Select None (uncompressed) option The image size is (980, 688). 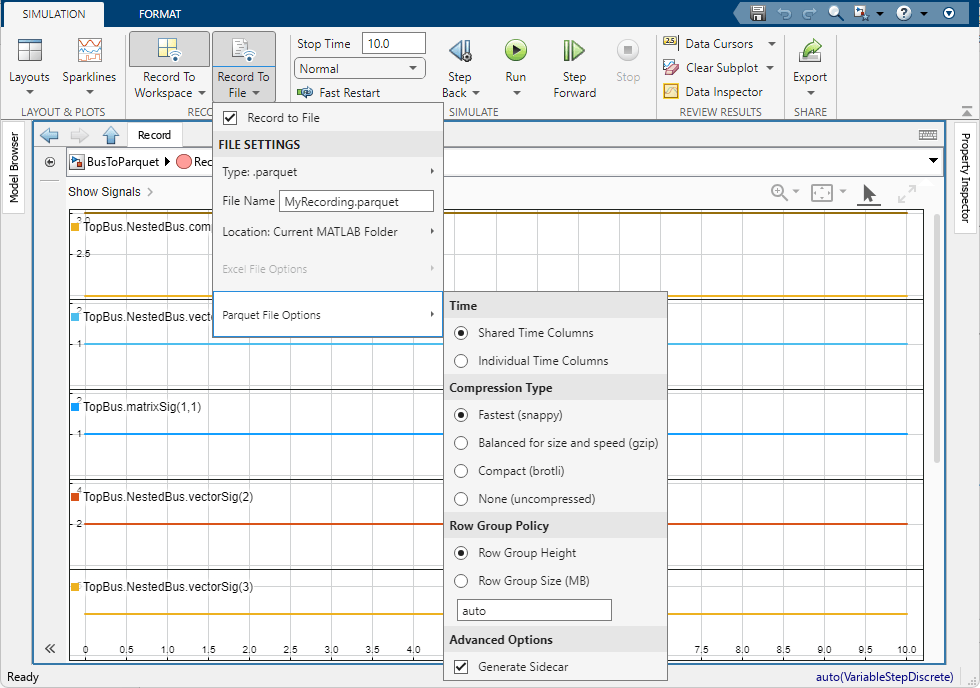[461, 499]
